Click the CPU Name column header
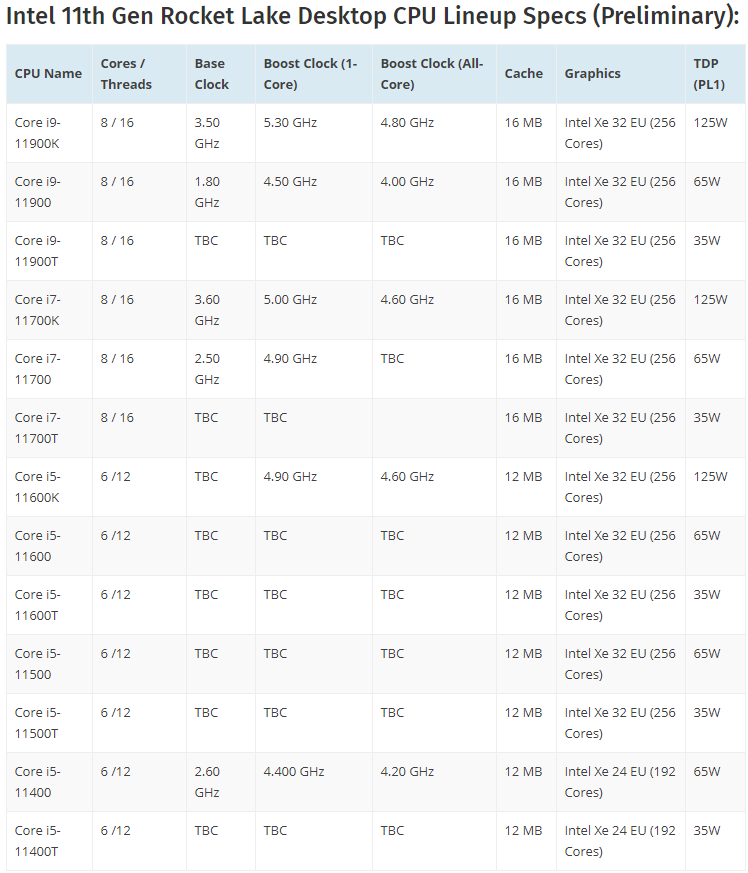The height and width of the screenshot is (873, 748). (48, 74)
